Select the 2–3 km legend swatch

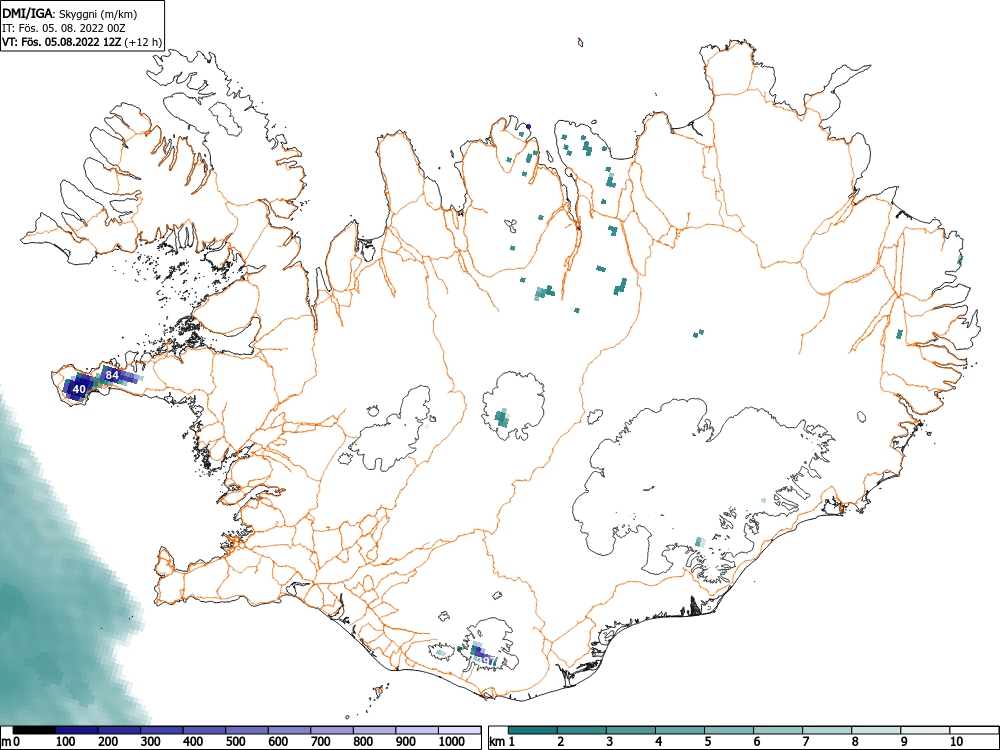pyautogui.click(x=582, y=730)
